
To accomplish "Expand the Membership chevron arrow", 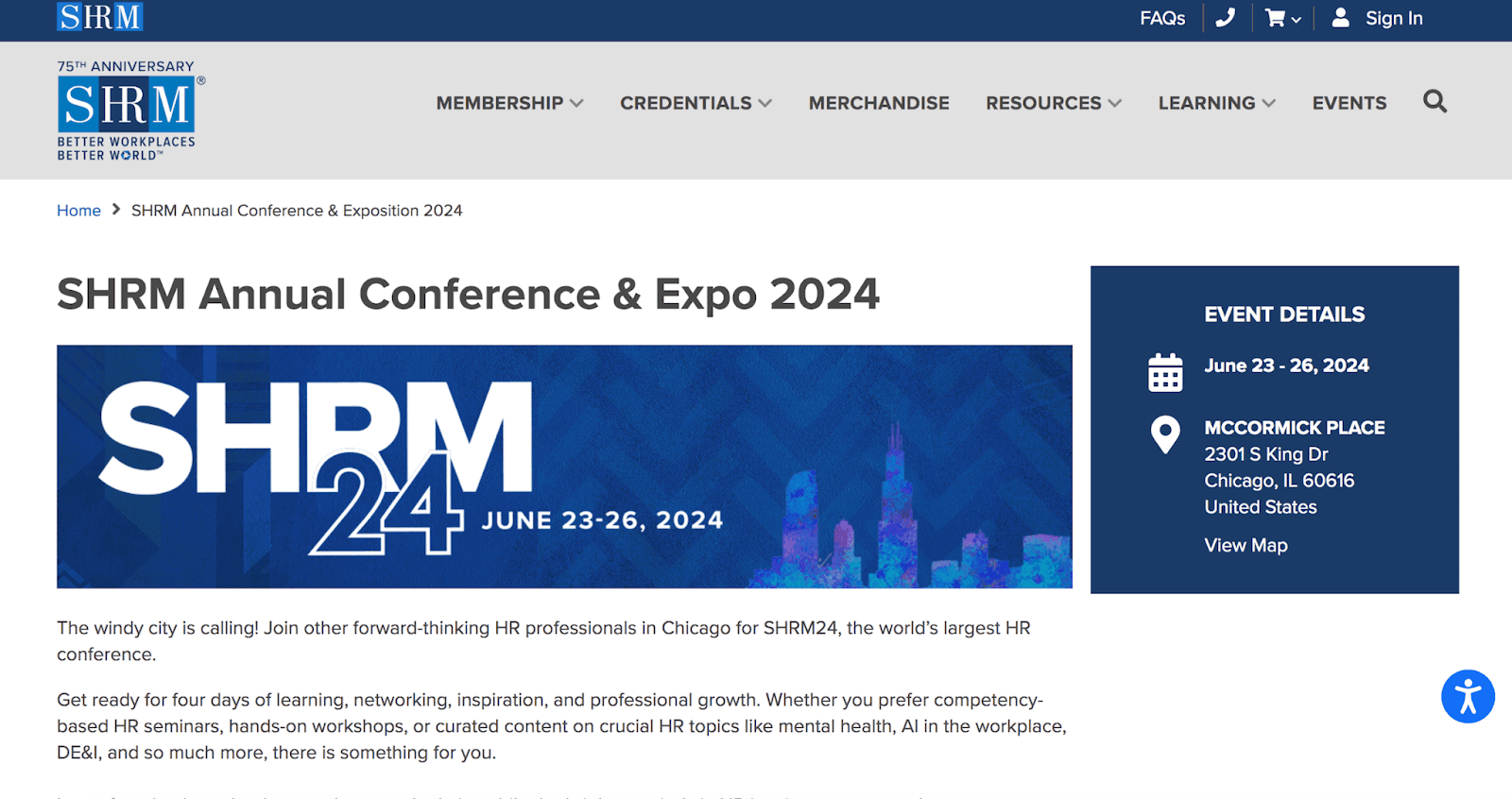I will pos(576,103).
